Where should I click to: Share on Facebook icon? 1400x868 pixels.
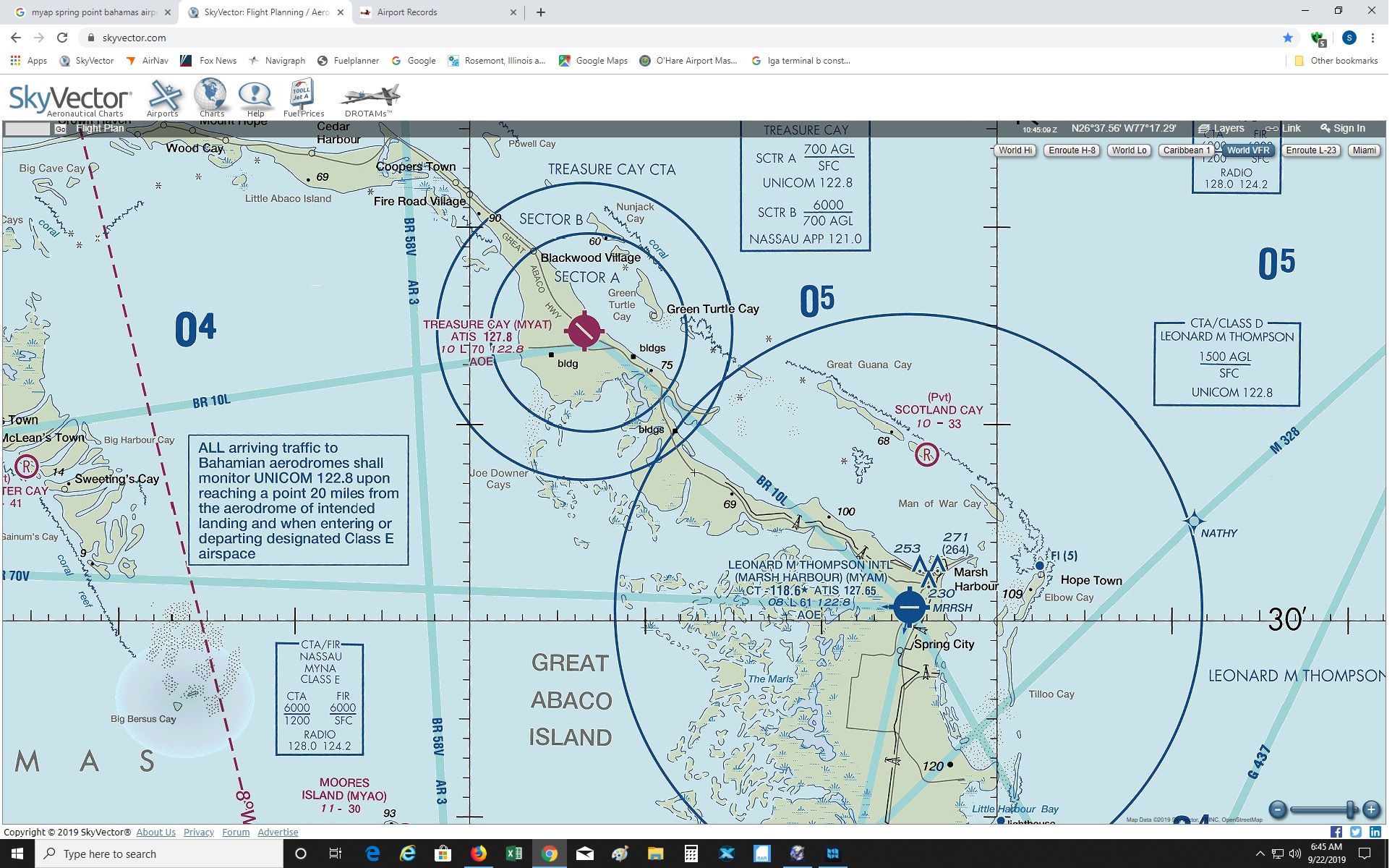(1336, 832)
